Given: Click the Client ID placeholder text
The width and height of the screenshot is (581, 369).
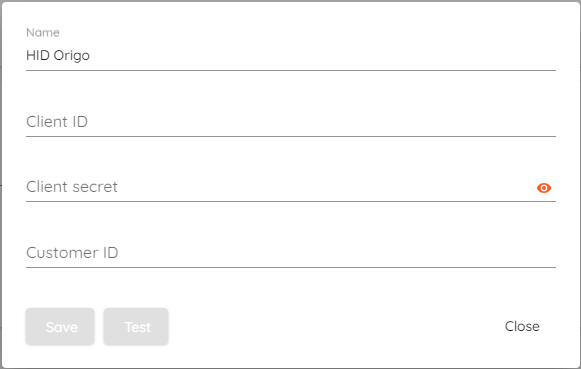Looking at the screenshot, I should [x=57, y=122].
